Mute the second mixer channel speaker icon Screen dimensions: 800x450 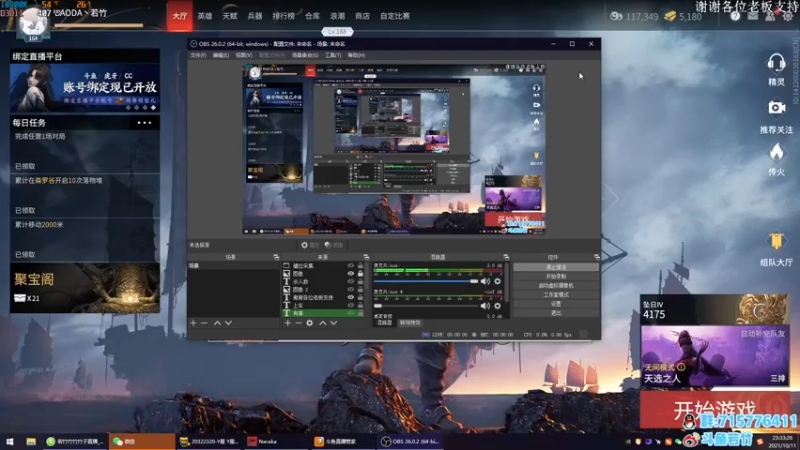485,306
